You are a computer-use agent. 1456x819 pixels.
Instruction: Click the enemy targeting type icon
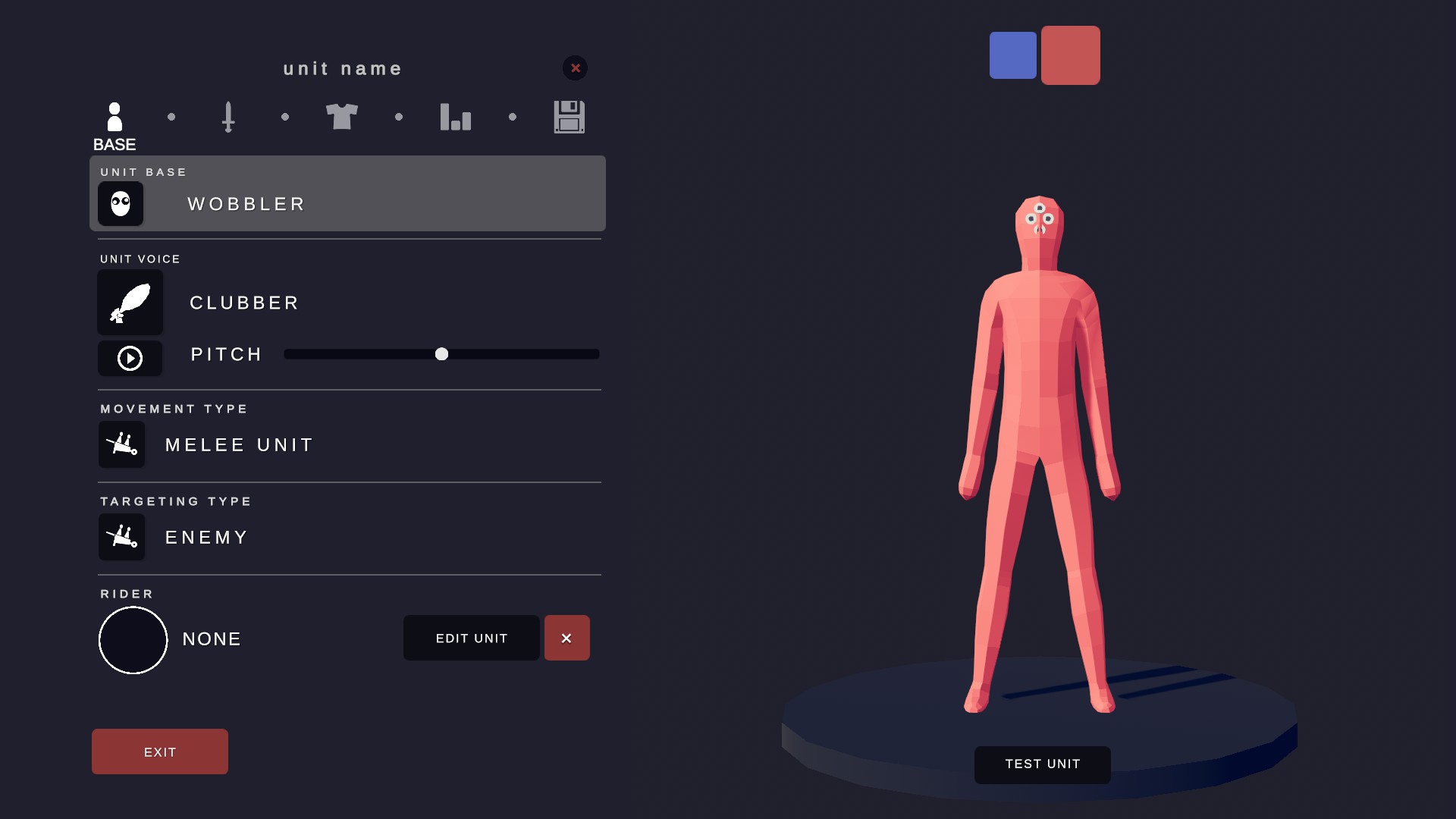(121, 537)
